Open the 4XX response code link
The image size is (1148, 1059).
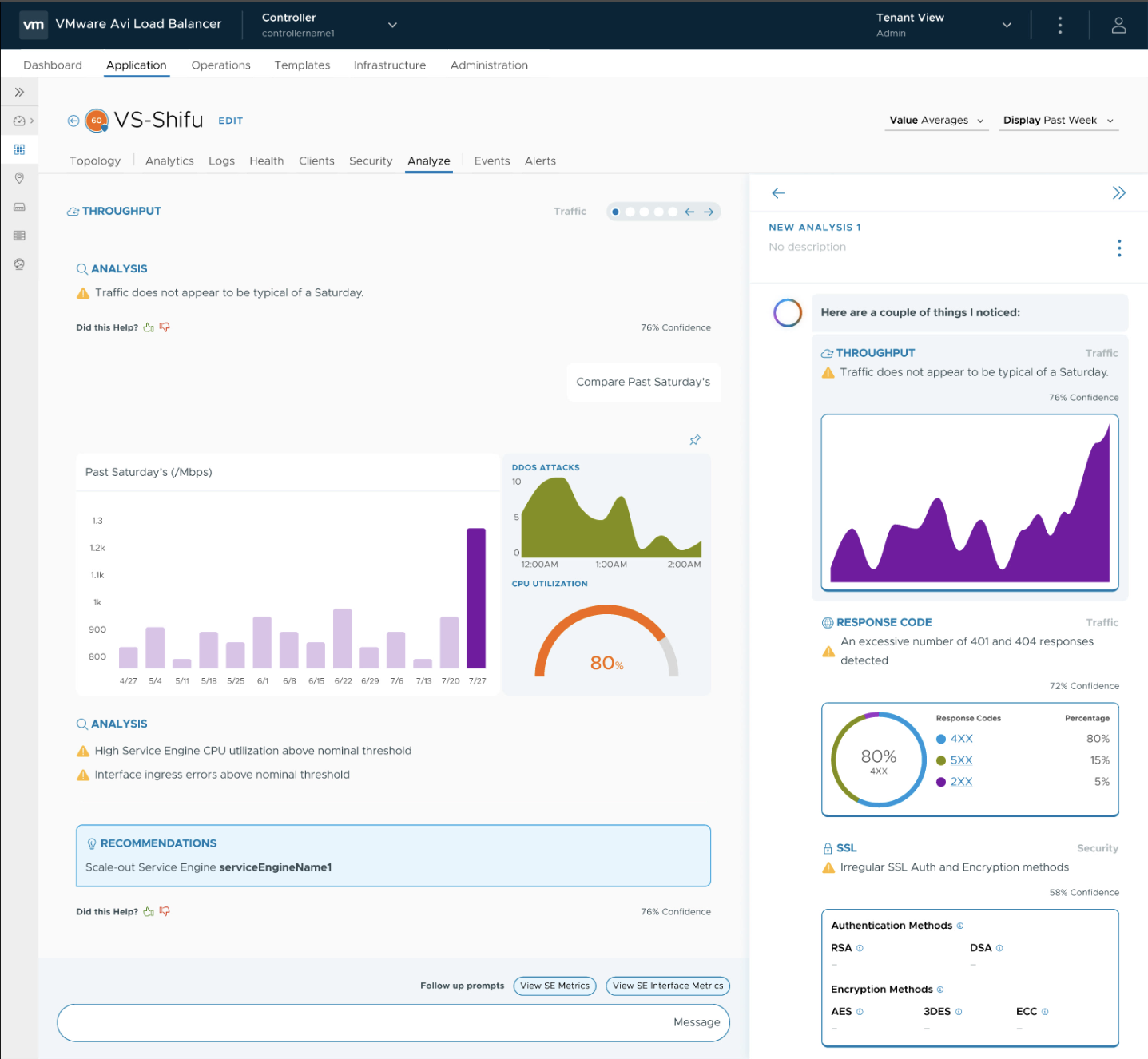point(961,739)
